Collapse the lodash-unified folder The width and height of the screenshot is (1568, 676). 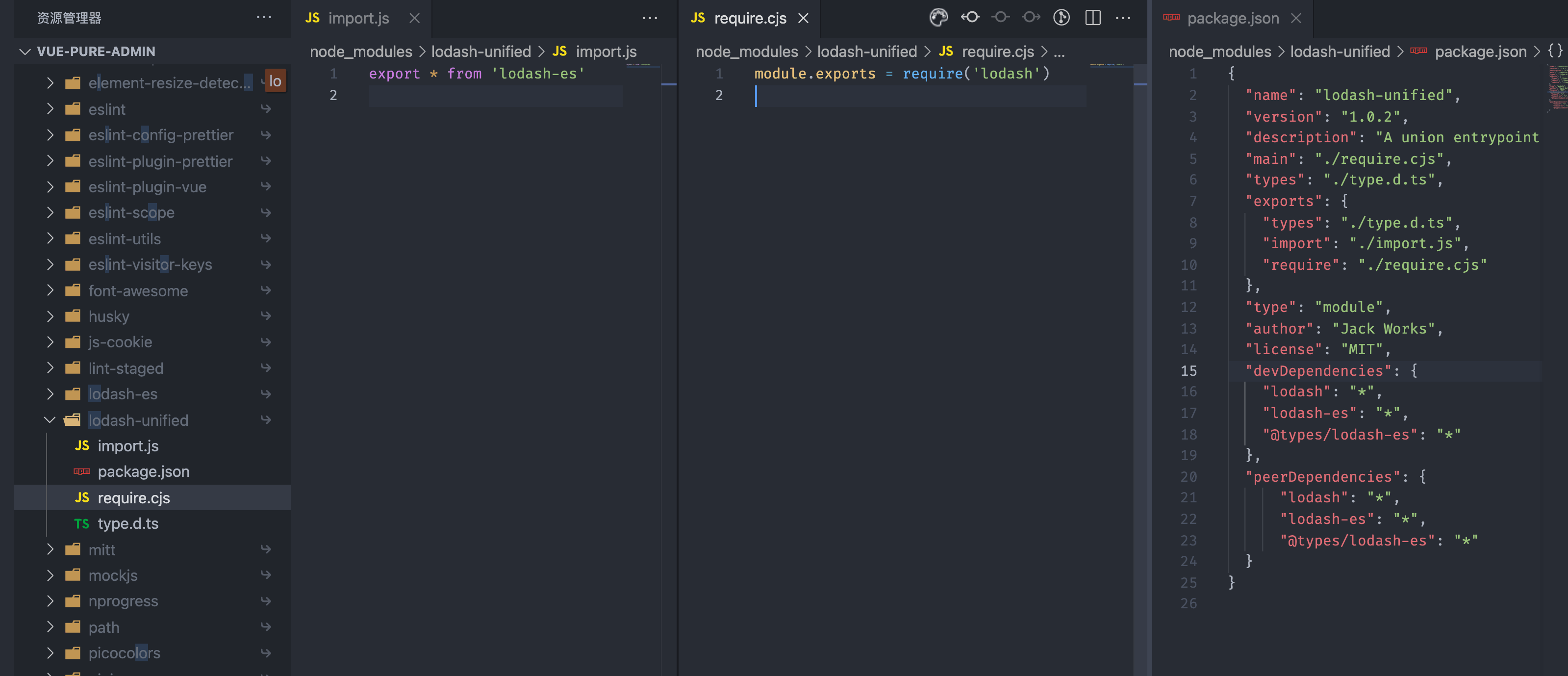50,419
